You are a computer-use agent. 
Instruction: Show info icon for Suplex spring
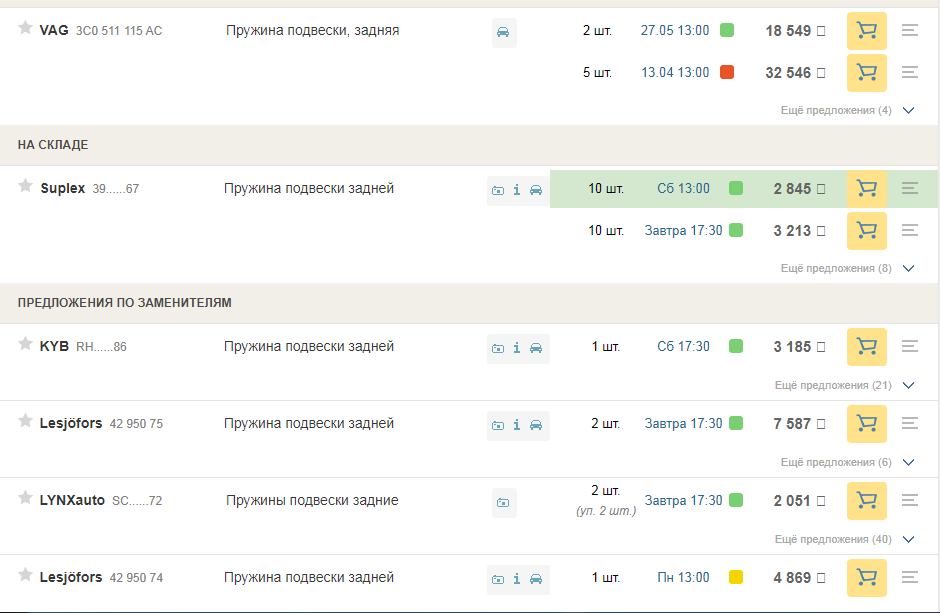tap(517, 190)
